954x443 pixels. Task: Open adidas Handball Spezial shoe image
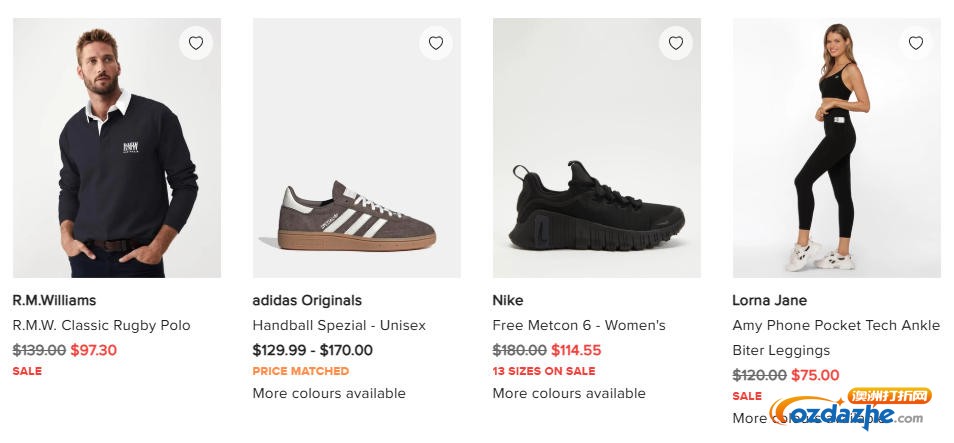[356, 150]
